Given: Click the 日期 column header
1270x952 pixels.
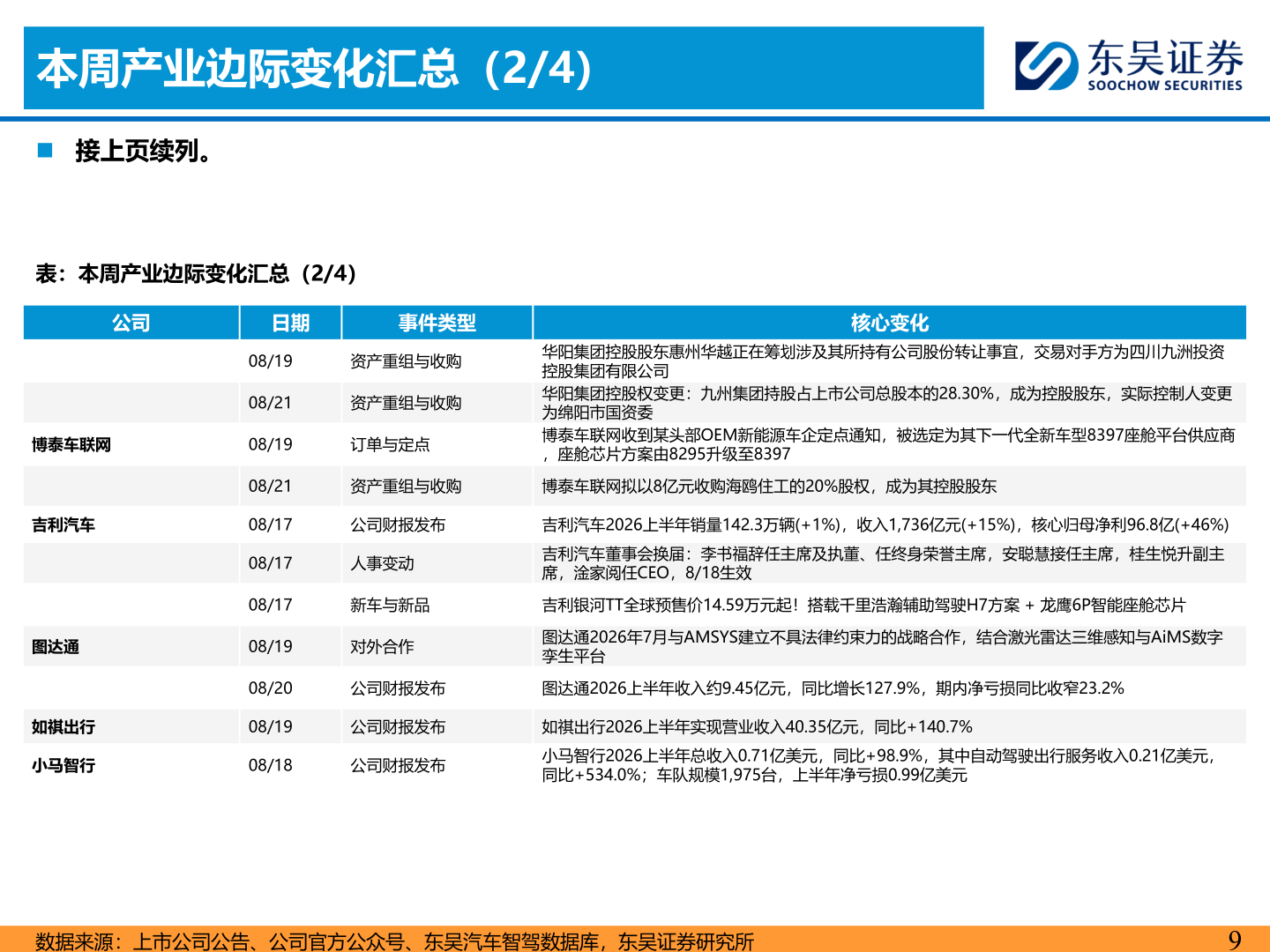Looking at the screenshot, I should click(291, 323).
